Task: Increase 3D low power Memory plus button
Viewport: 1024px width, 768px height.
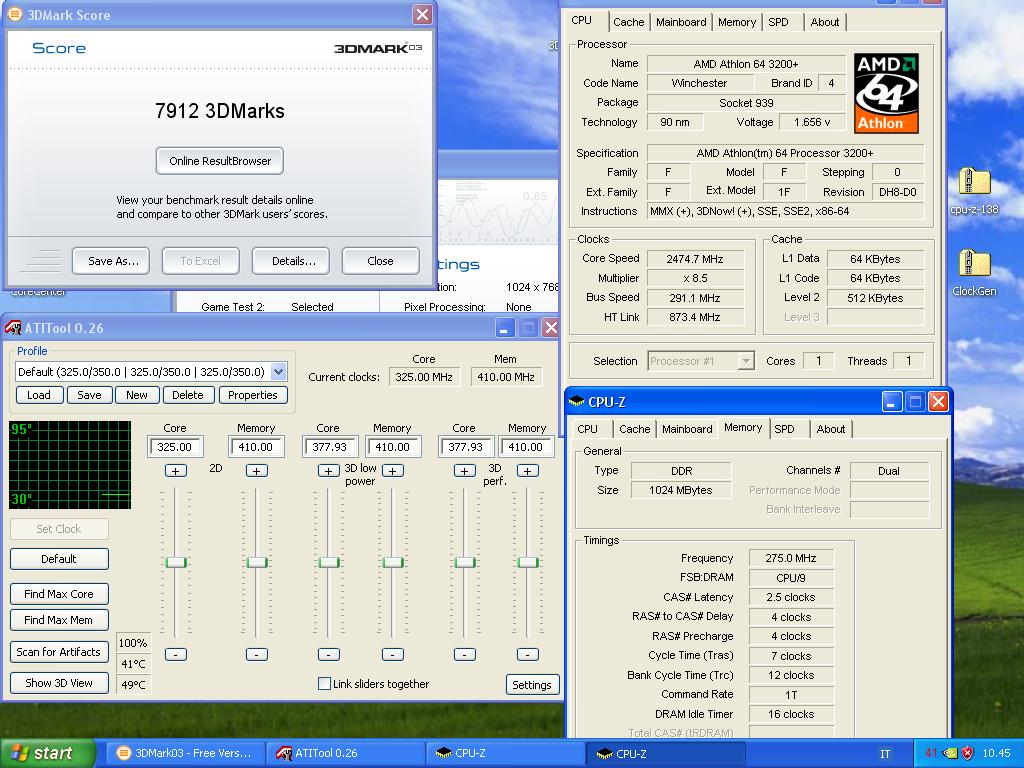Action: [392, 471]
